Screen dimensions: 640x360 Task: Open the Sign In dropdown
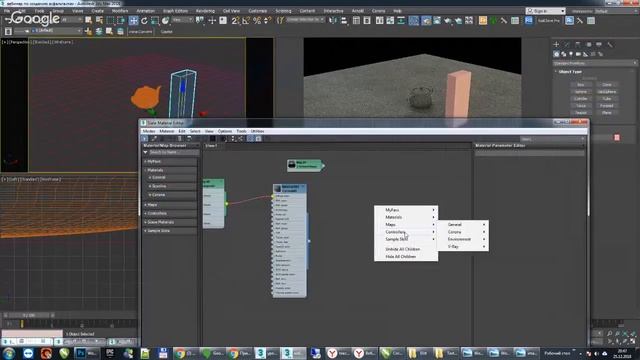546,11
